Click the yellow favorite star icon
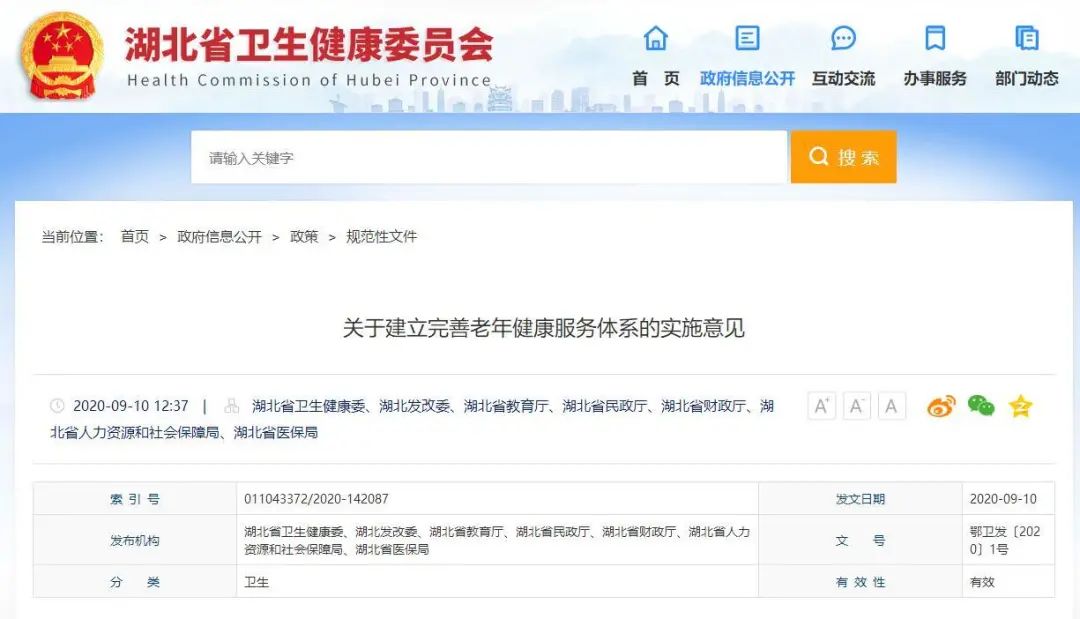 [x=1019, y=406]
